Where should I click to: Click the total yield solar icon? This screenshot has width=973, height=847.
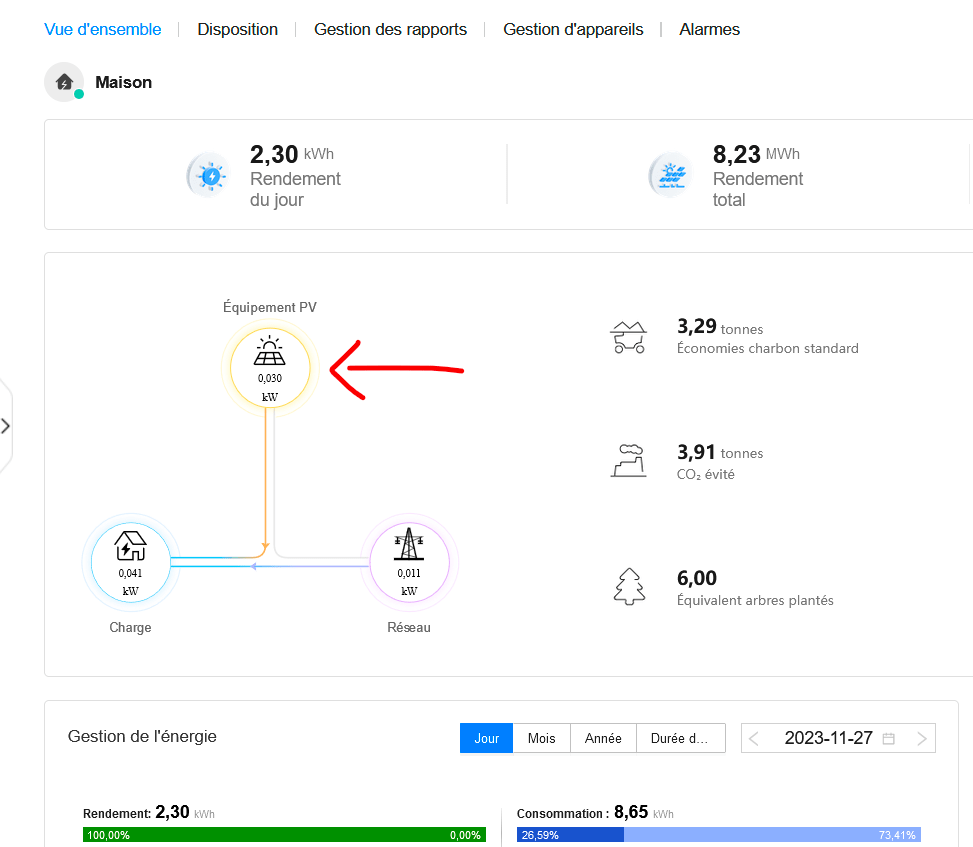672,176
